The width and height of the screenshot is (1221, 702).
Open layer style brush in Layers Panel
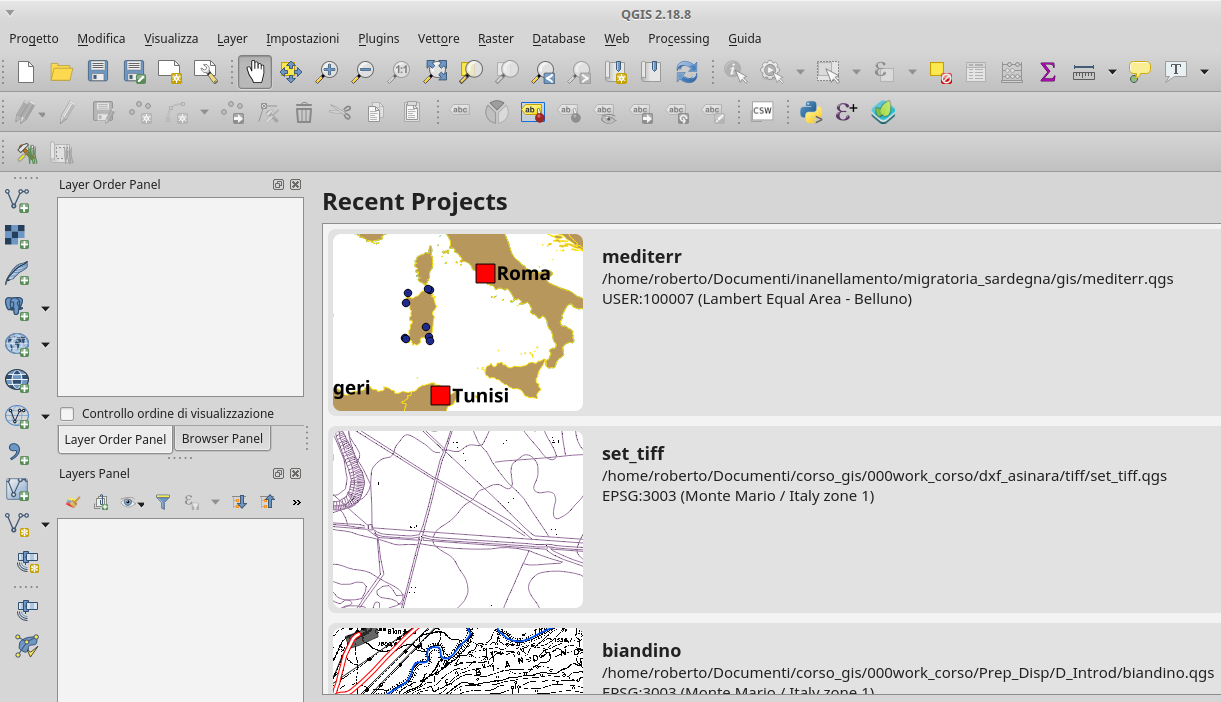71,502
